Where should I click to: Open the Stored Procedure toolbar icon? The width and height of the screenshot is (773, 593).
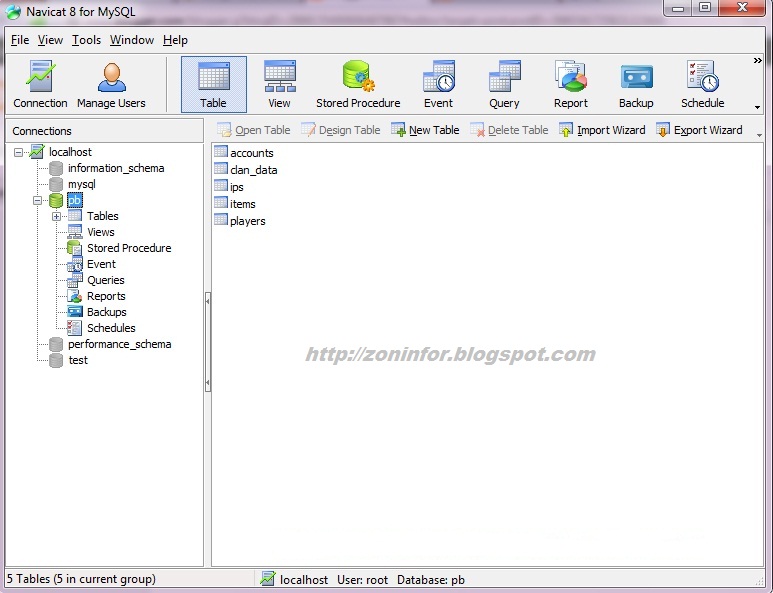(x=358, y=84)
